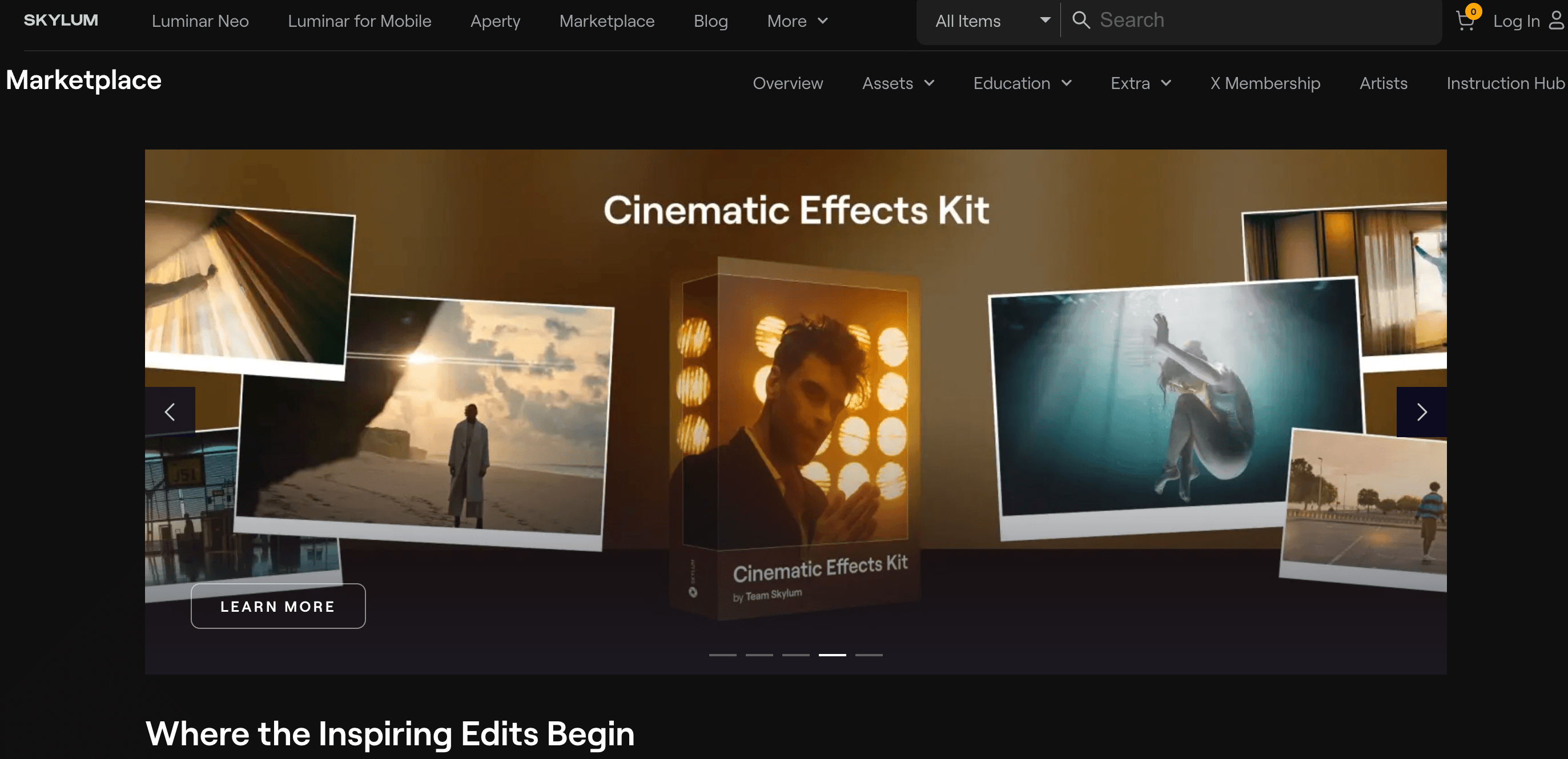Advance to next carousel slide
1568x759 pixels.
pyautogui.click(x=1421, y=411)
